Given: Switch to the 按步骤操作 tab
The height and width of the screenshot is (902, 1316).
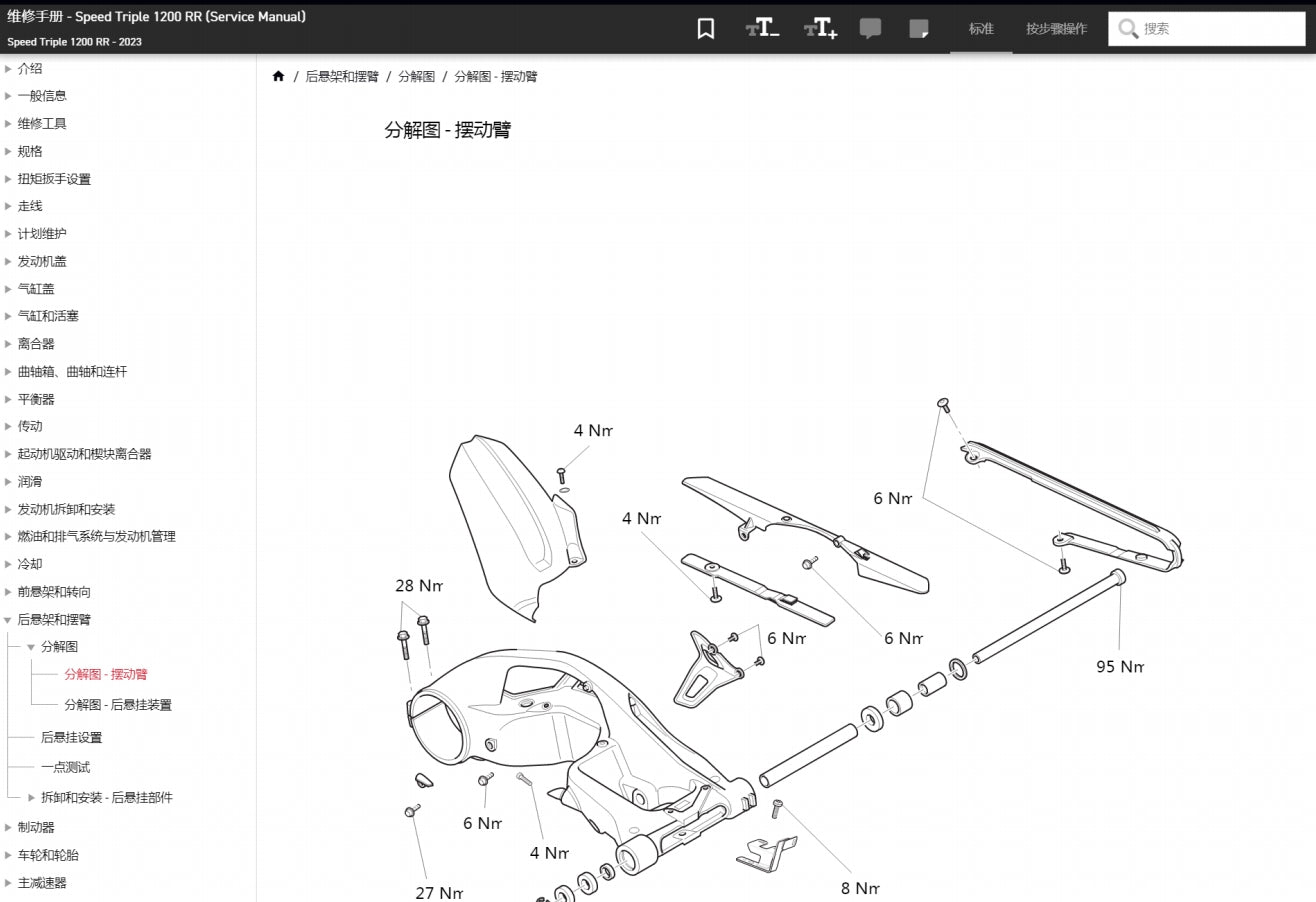Looking at the screenshot, I should coord(1053,29).
